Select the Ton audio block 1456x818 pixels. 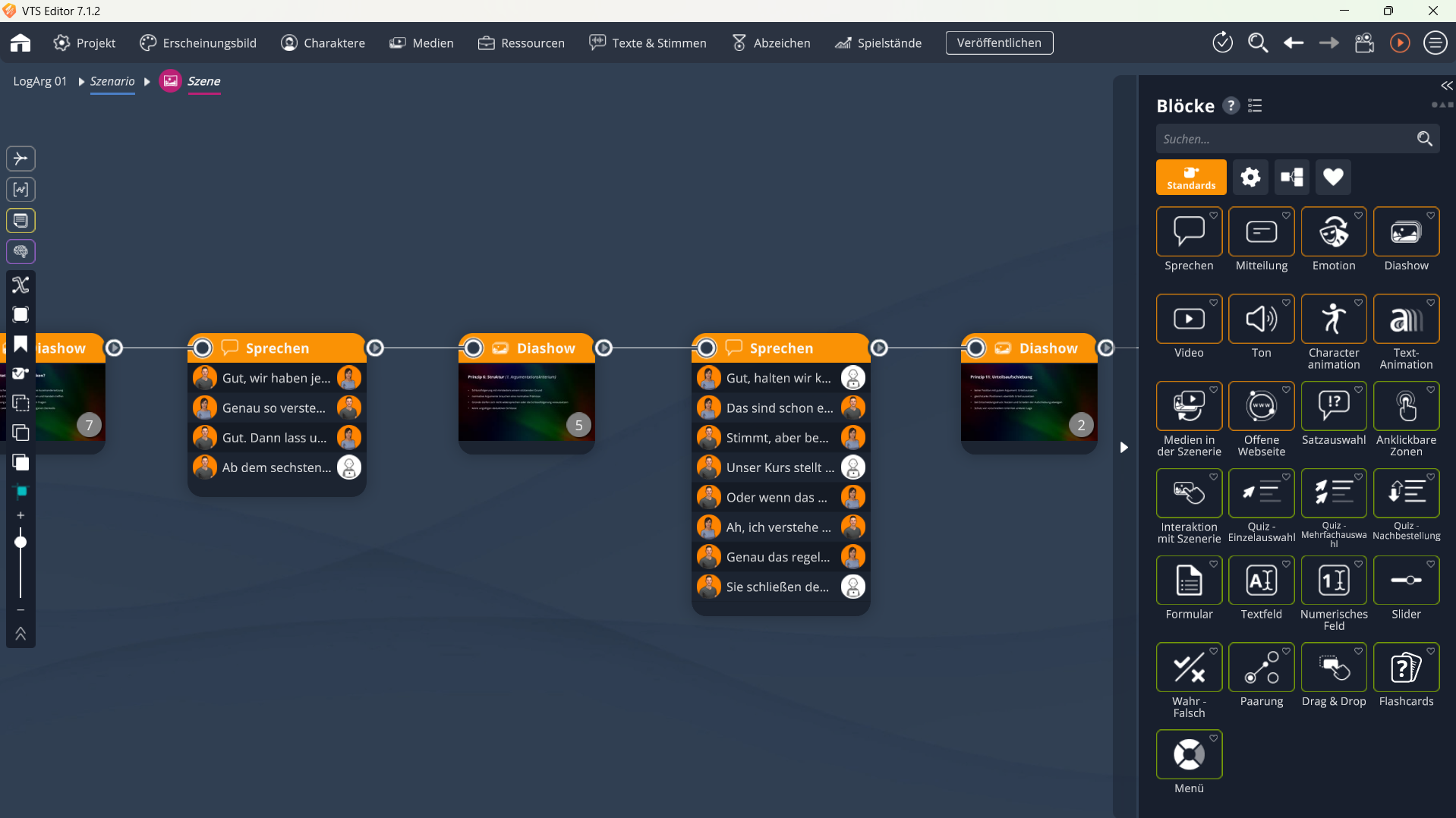(x=1261, y=320)
